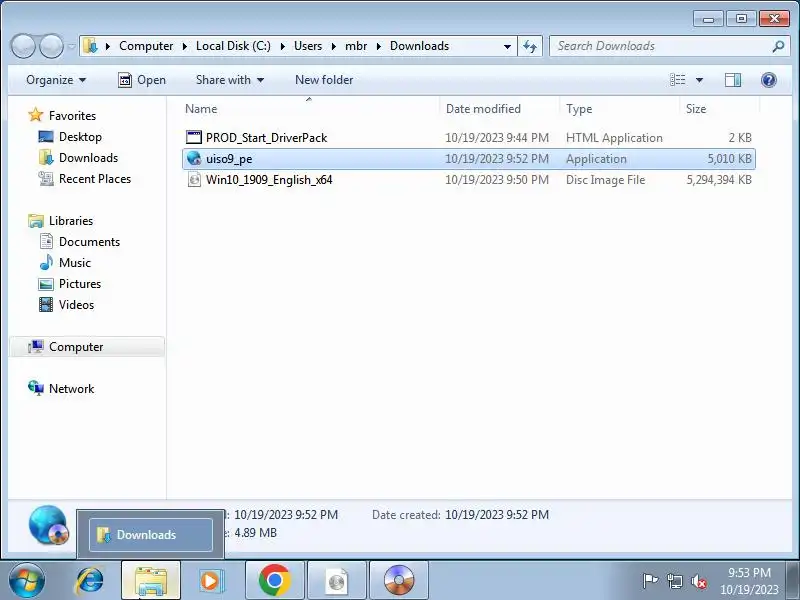Open recent pages dropdown next to navigation arrows

point(71,46)
